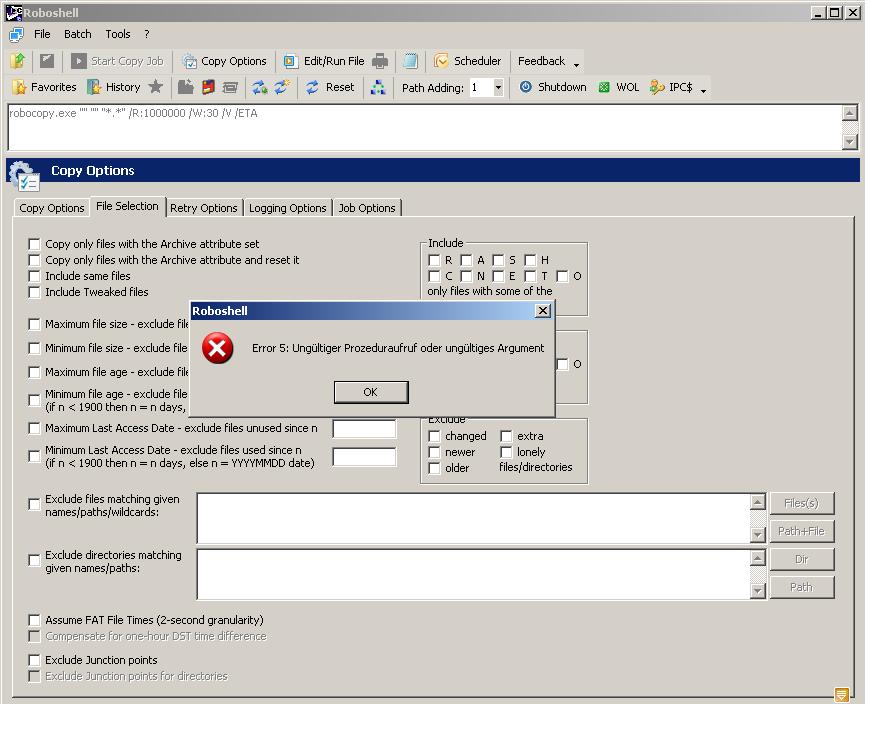This screenshot has height=731, width=869.
Task: Click the Path+File button
Action: click(x=801, y=531)
